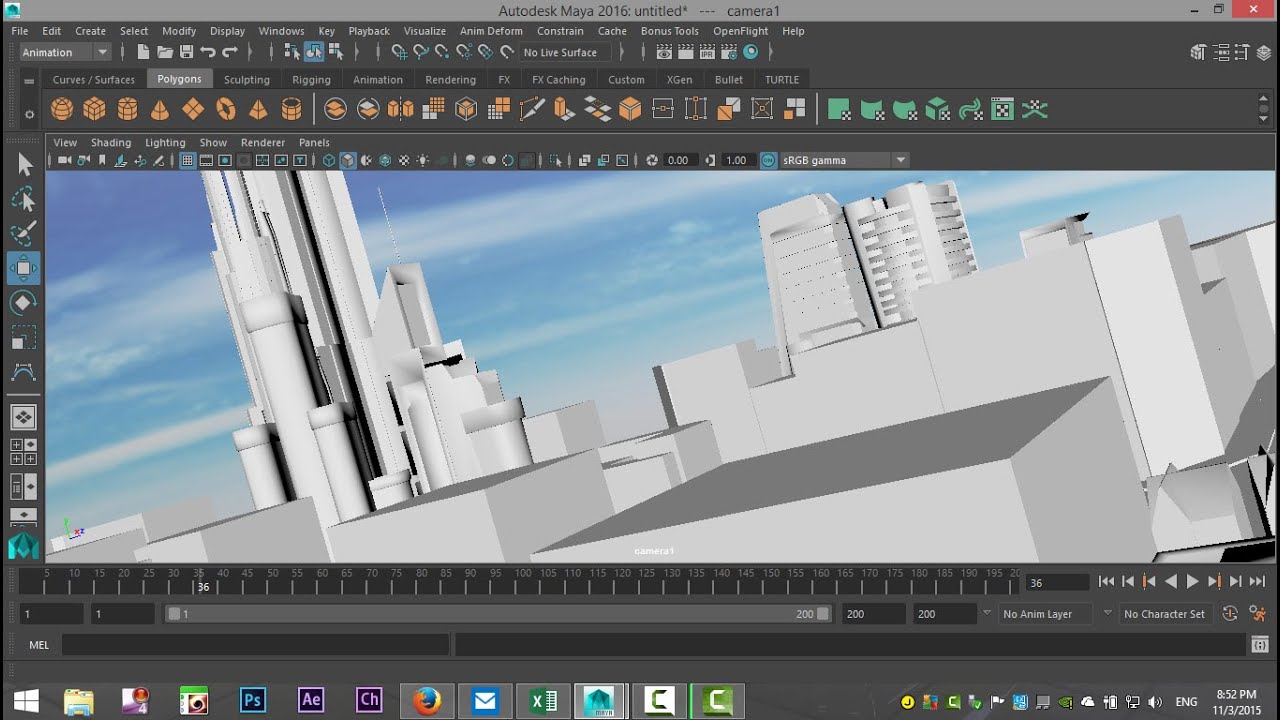Choose the Lasso select tool
Viewport: 1280px width, 720px height.
24,200
